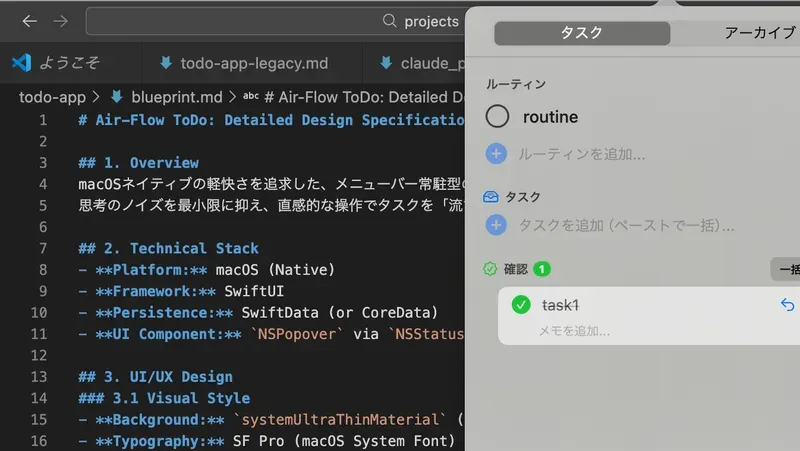The width and height of the screenshot is (800, 451).
Task: Click the task1 title text
Action: click(x=560, y=305)
